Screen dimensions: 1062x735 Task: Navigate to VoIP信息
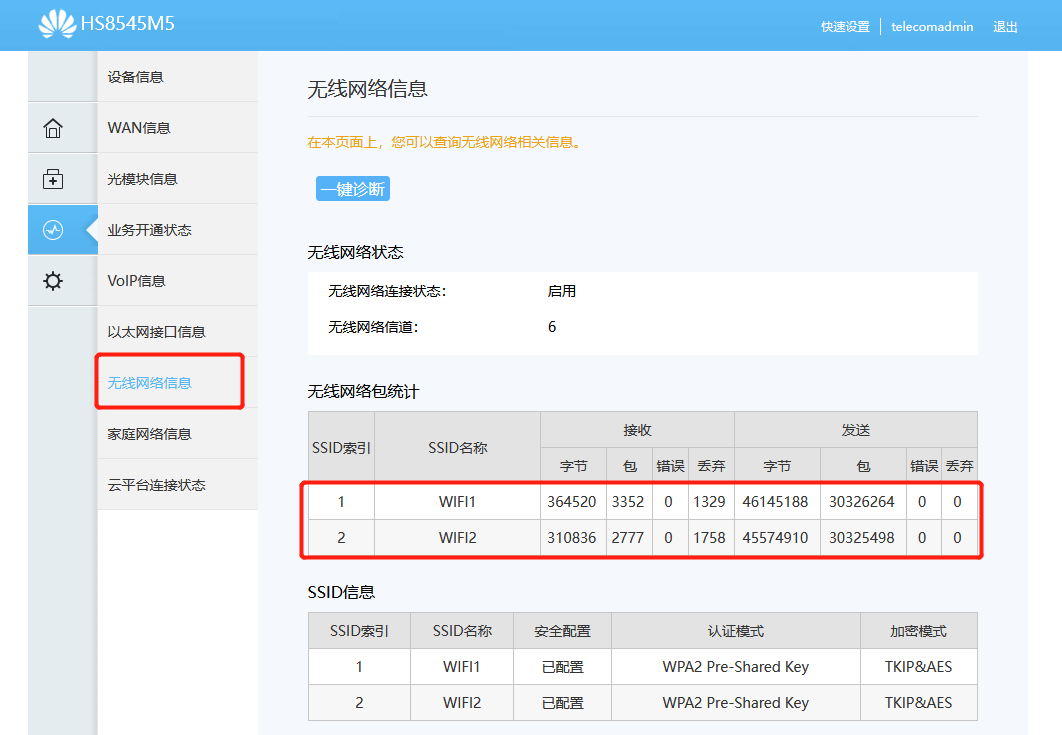point(137,281)
